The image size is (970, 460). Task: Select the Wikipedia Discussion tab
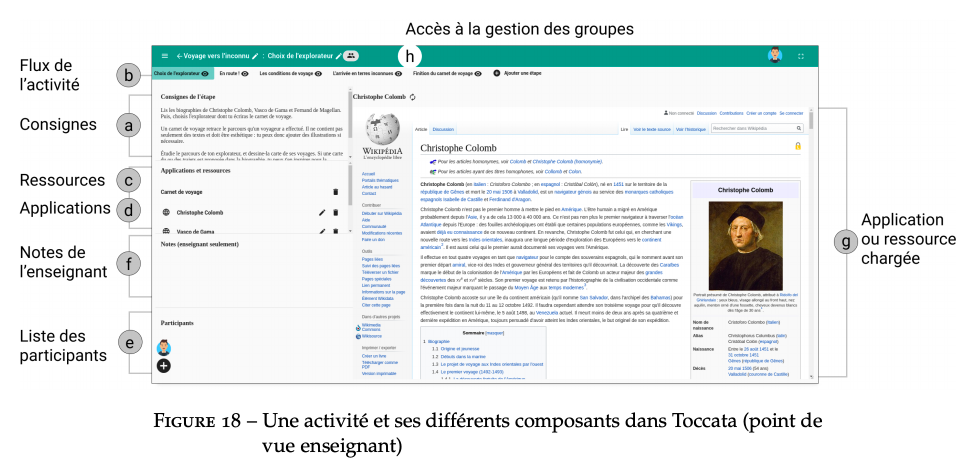(x=443, y=129)
